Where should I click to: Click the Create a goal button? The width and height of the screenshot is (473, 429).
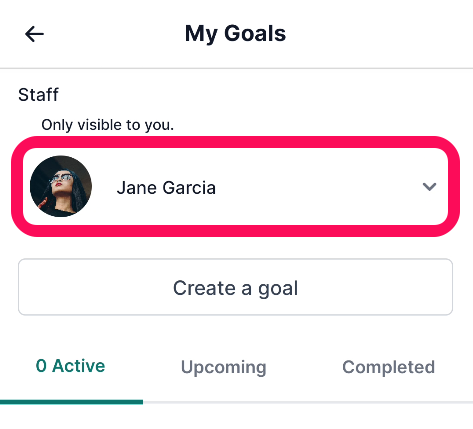pos(236,287)
